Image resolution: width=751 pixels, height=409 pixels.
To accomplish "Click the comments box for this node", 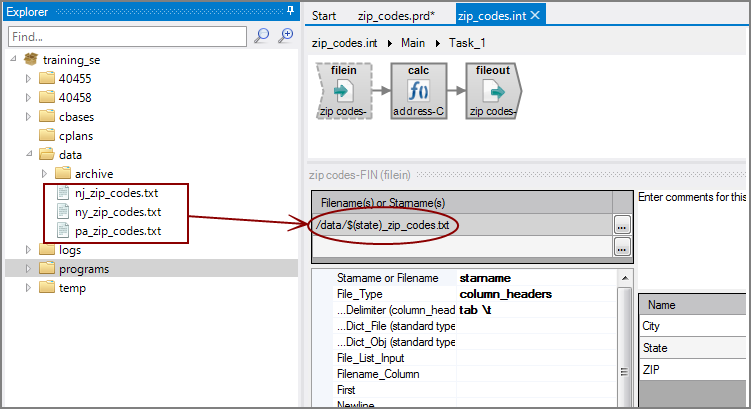I will [692, 239].
